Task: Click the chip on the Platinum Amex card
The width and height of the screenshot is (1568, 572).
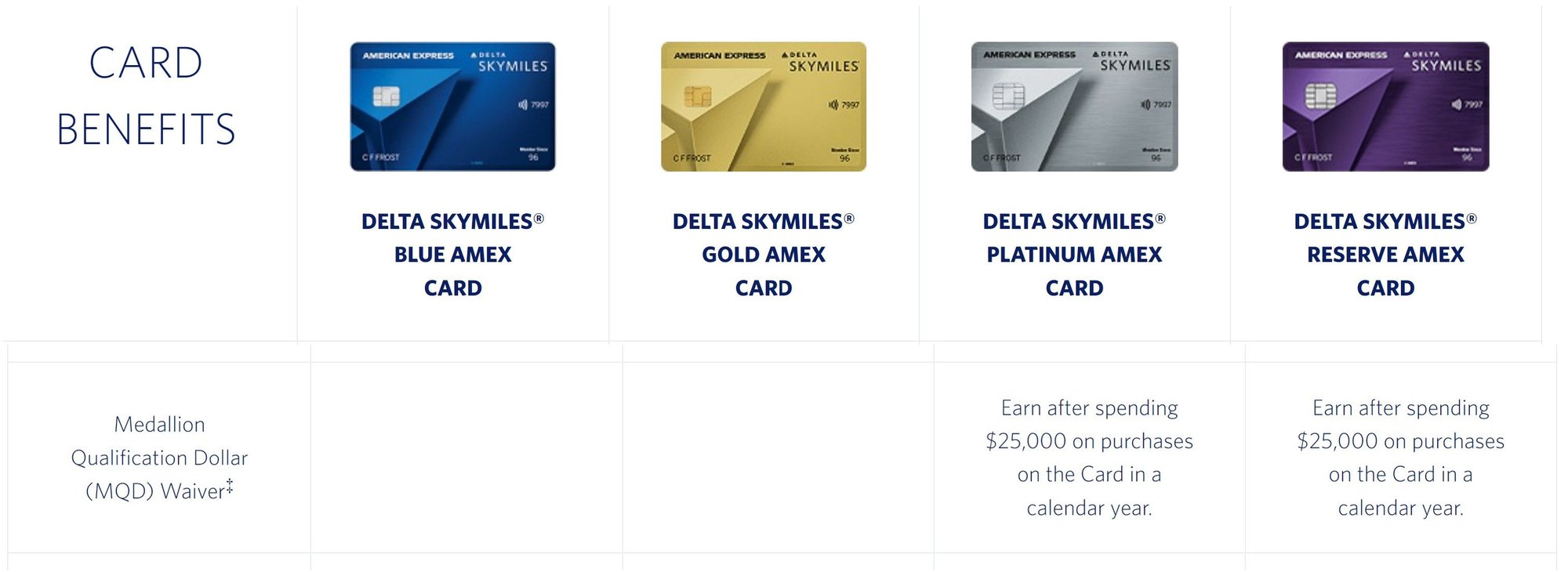Action: [1008, 96]
